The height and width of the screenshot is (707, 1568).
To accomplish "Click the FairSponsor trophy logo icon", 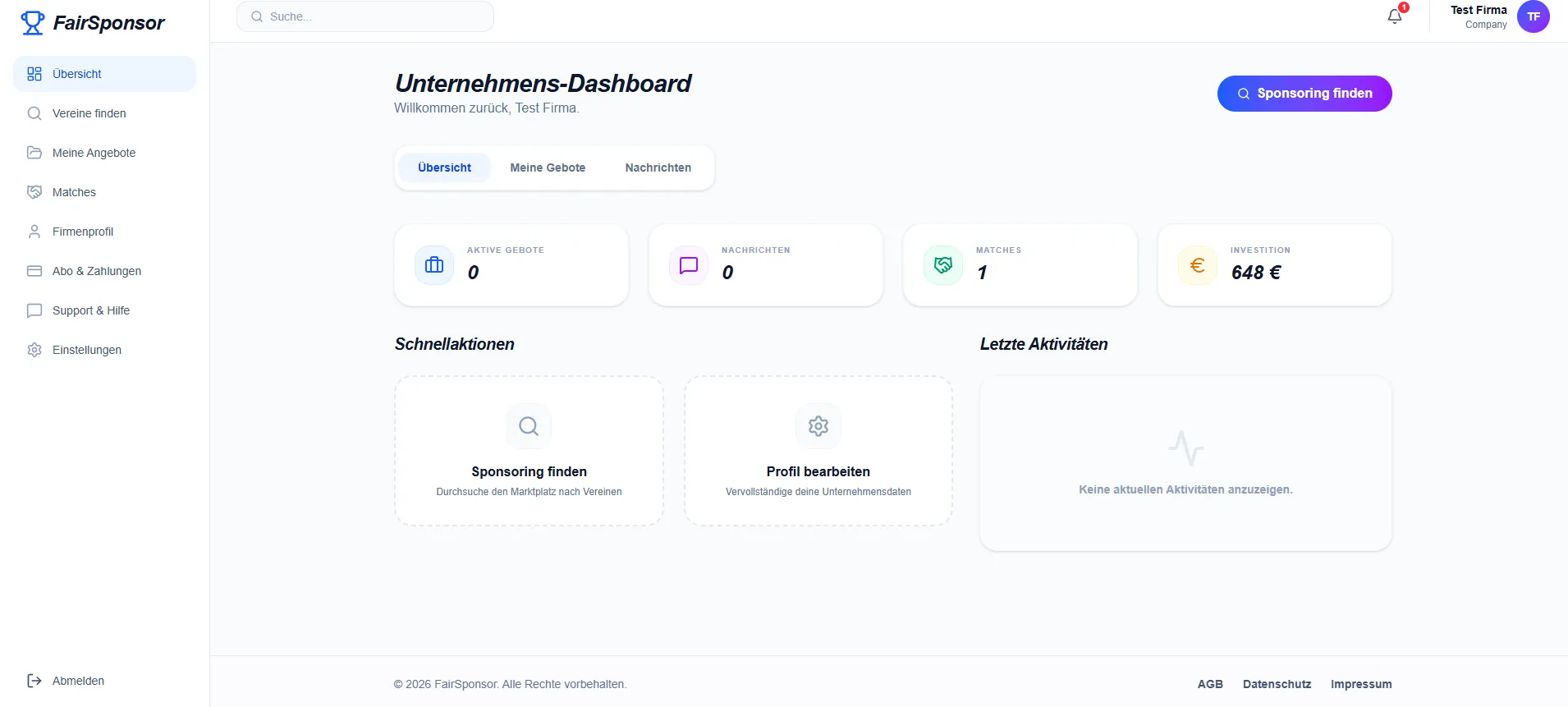I will [x=33, y=23].
